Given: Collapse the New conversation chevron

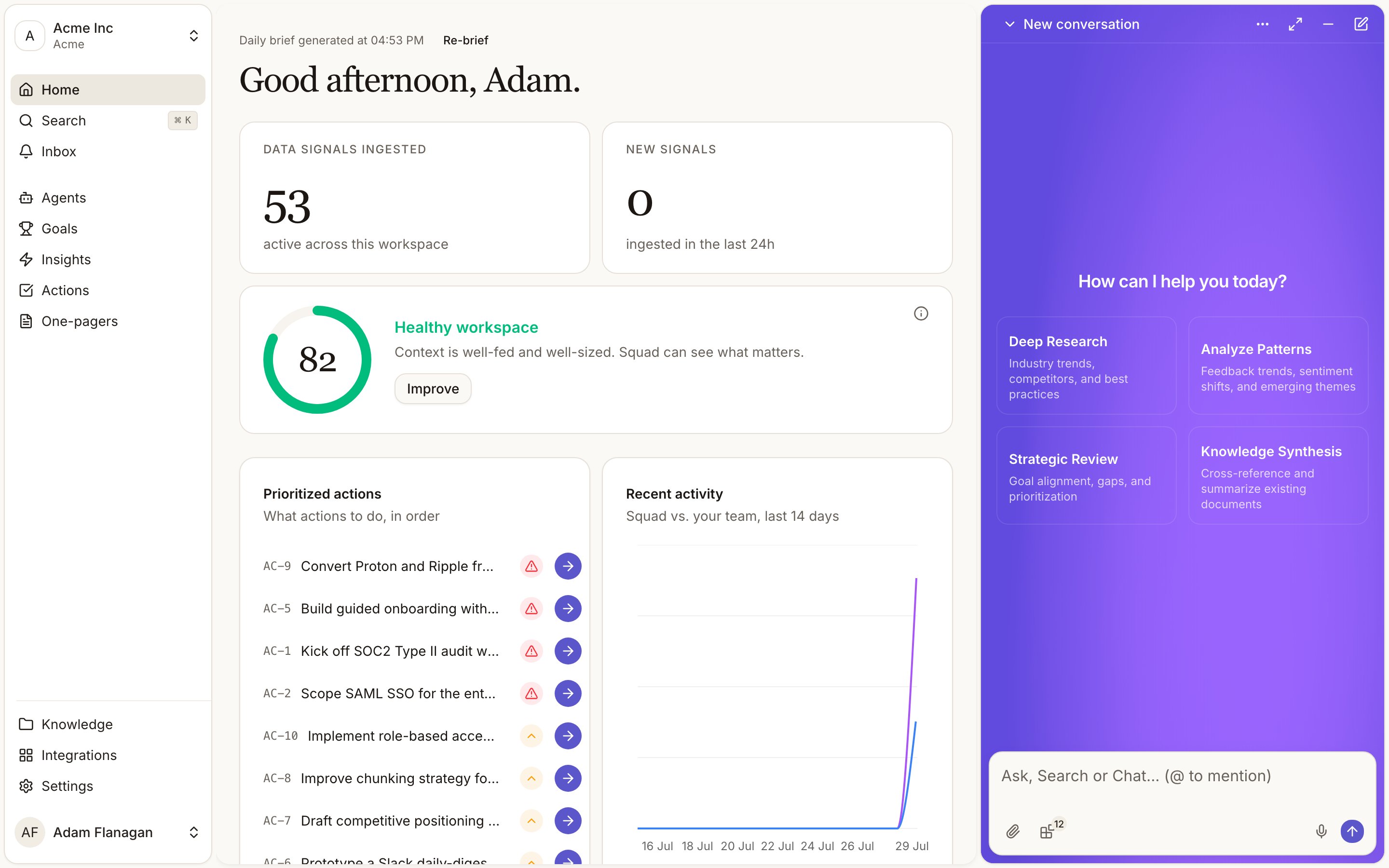Looking at the screenshot, I should coord(1009,24).
